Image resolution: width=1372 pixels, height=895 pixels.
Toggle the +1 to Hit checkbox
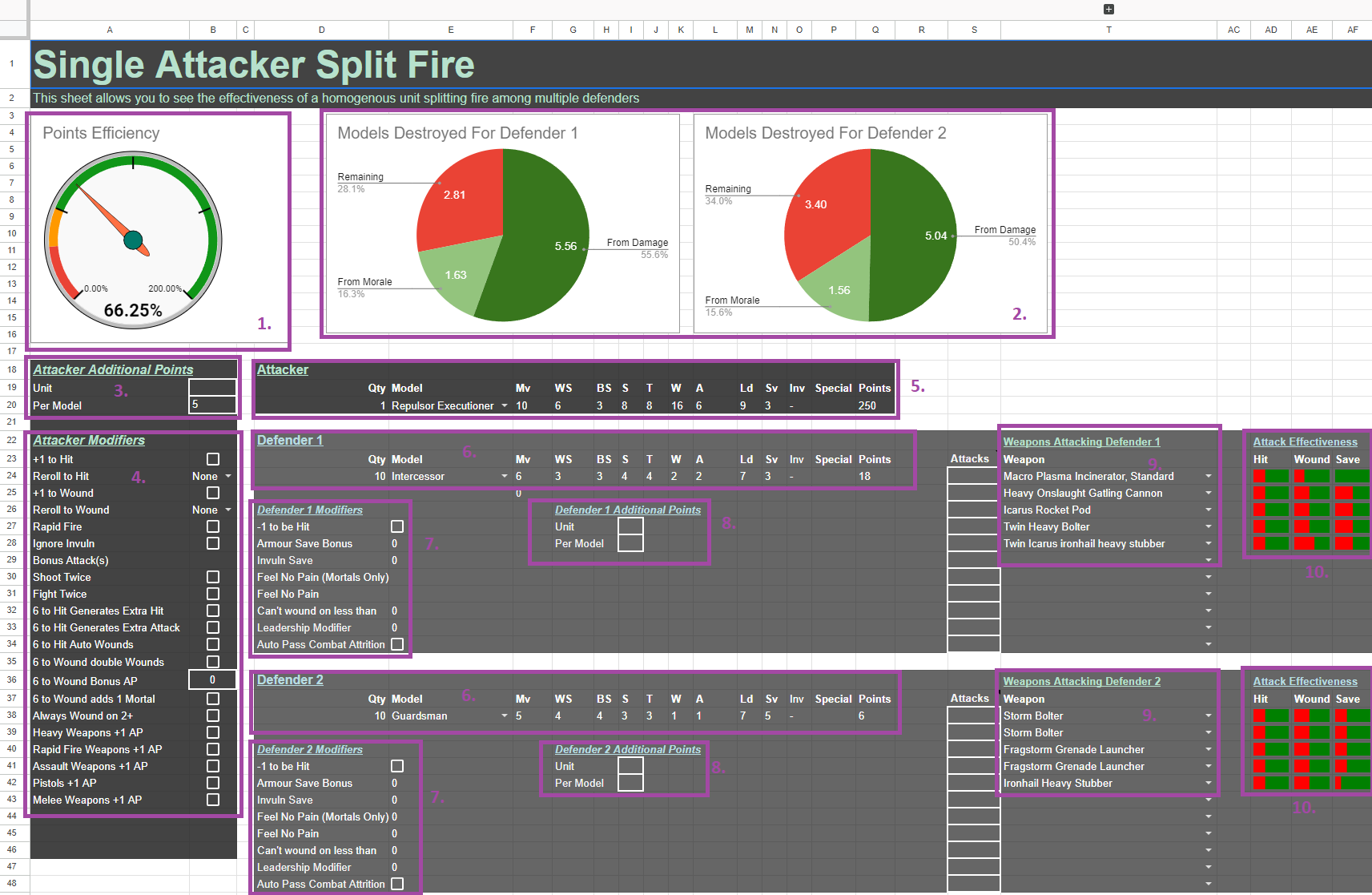[213, 459]
